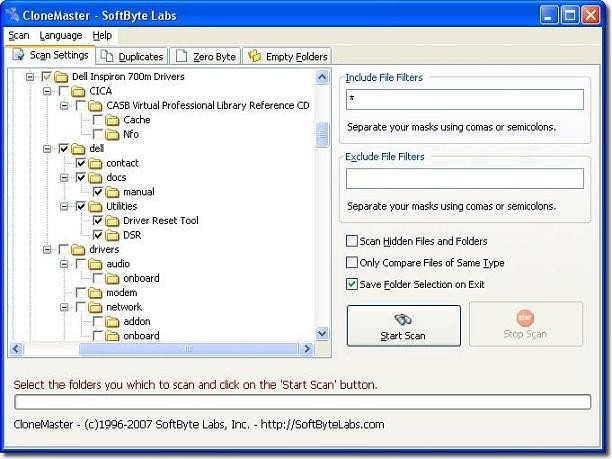Uncheck the manual folder checkbox

point(98,192)
